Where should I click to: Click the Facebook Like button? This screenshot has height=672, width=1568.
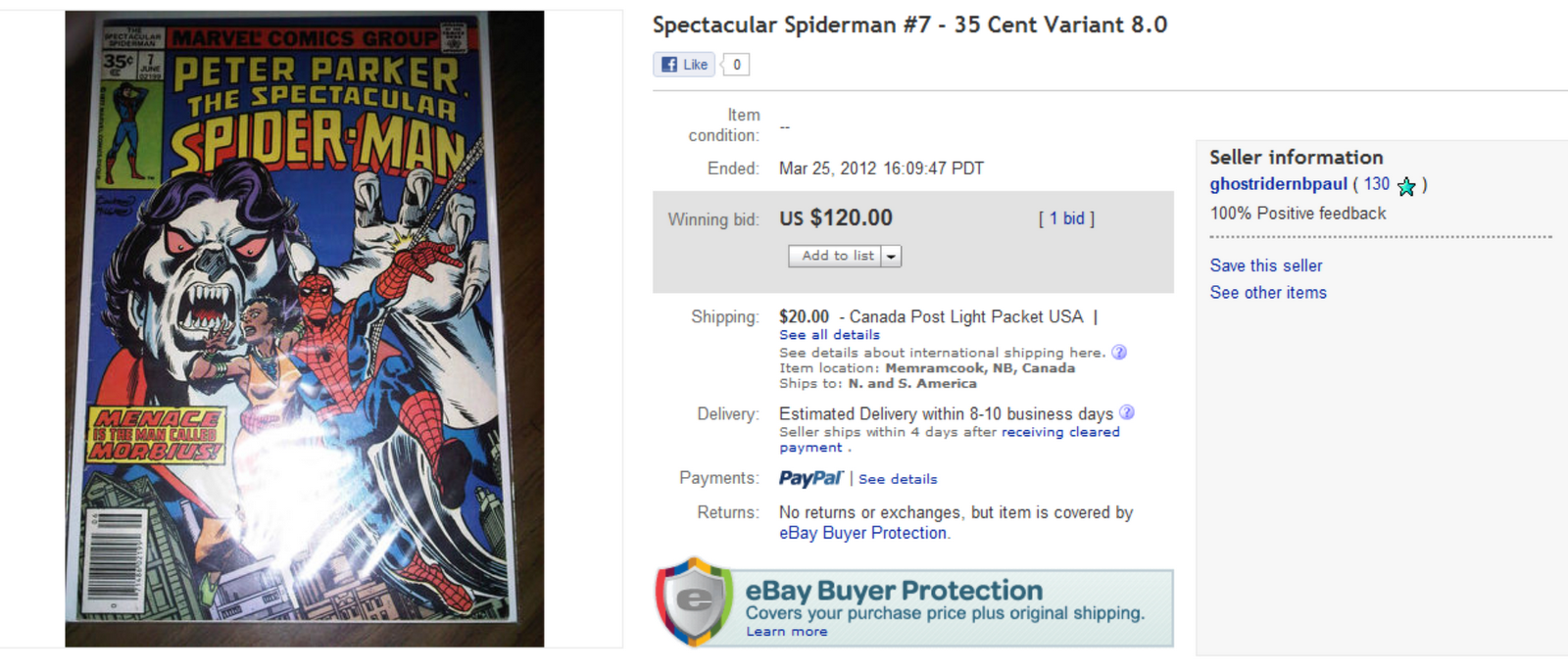684,65
